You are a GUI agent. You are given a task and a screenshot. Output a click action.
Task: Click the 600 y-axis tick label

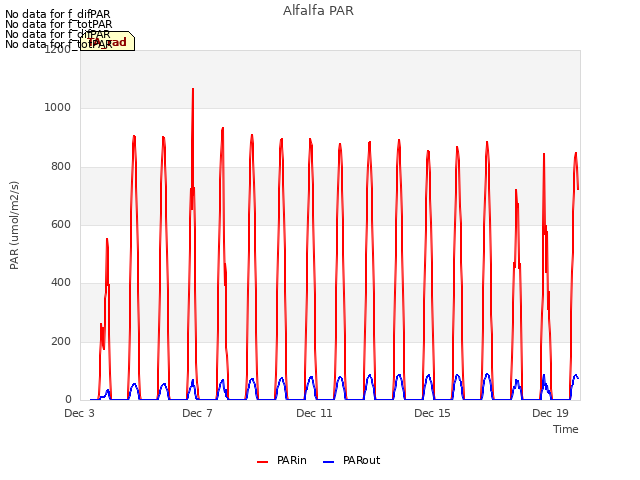tap(61, 224)
